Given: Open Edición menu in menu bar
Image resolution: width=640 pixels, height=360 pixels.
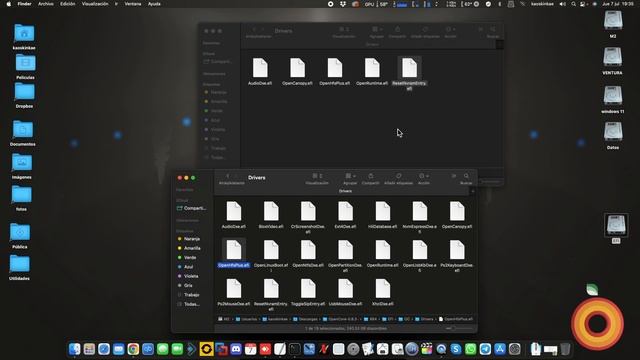Looking at the screenshot, I should [x=68, y=4].
